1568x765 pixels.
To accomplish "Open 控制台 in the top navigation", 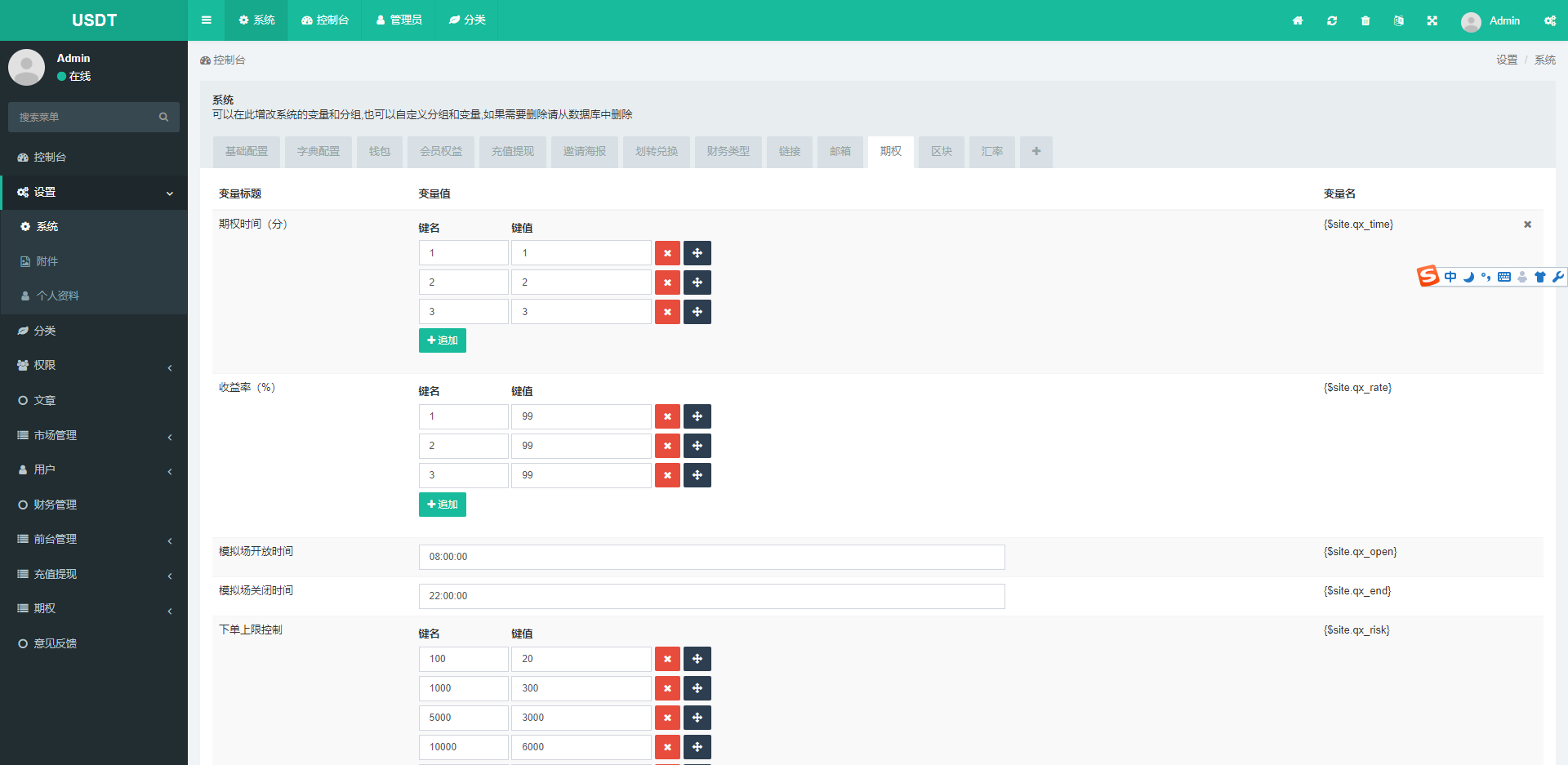I will pos(325,20).
